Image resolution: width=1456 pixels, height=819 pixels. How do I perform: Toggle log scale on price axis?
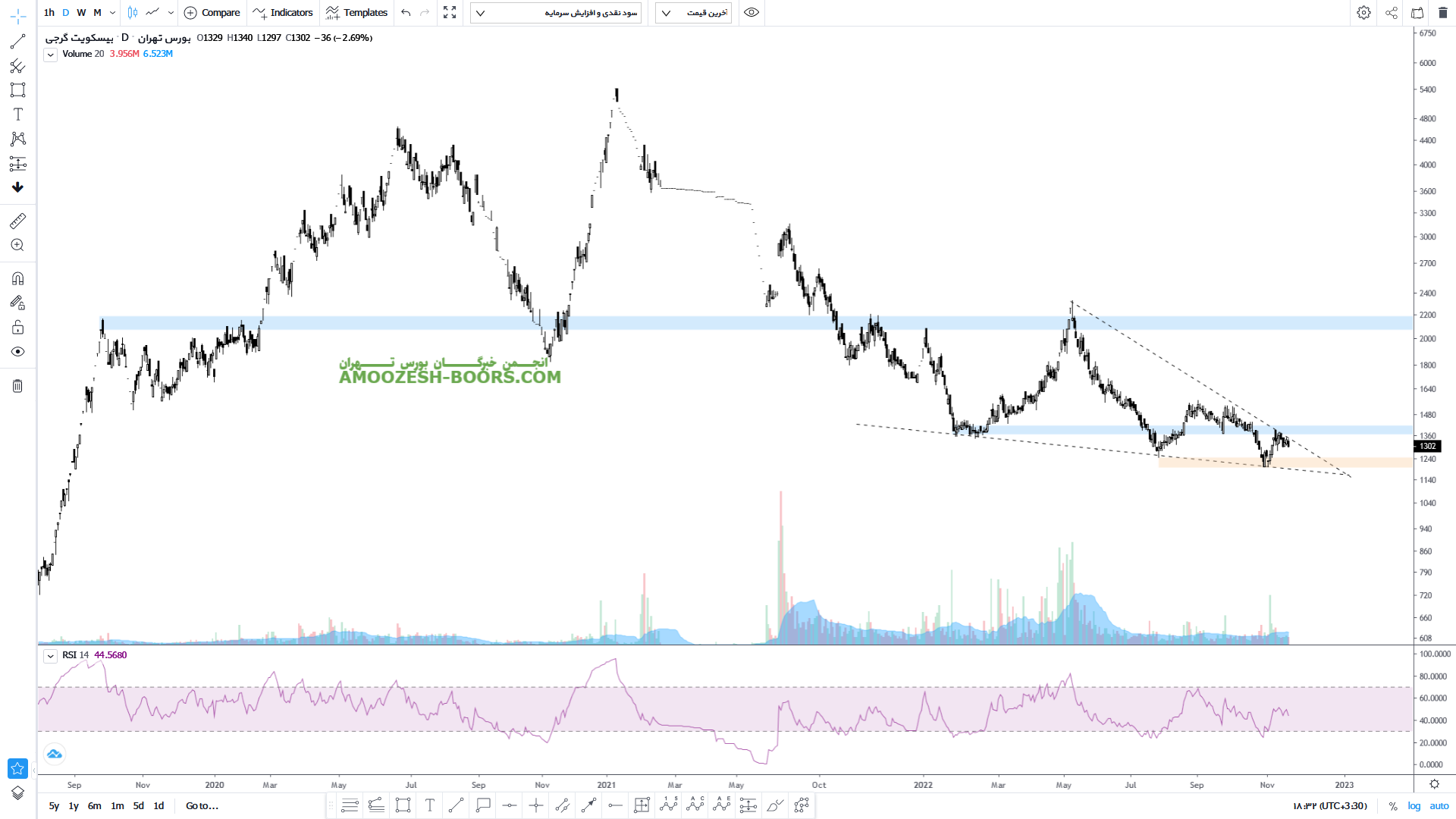(x=1414, y=806)
